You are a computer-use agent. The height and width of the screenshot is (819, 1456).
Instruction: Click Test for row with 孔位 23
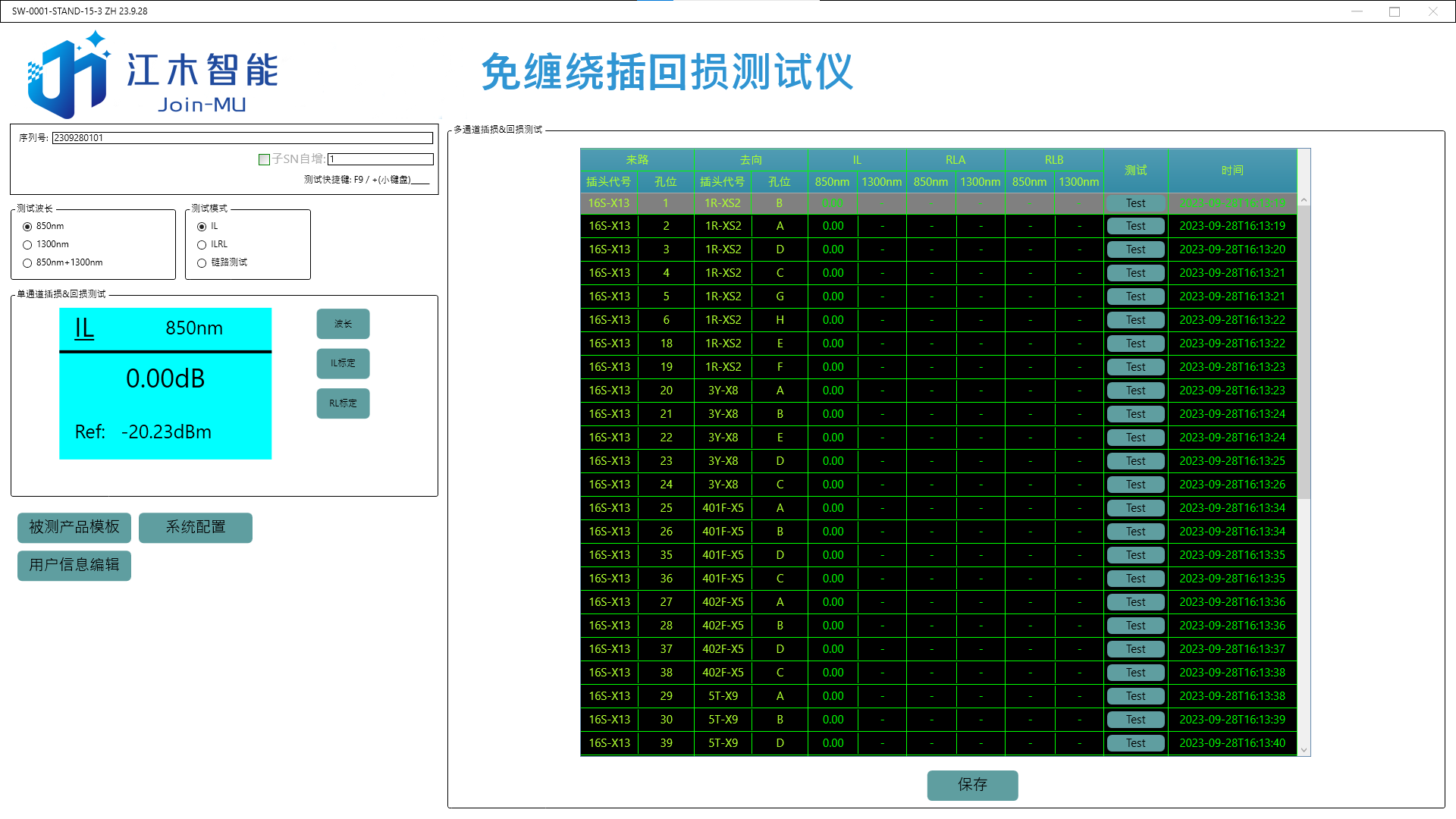1135,461
